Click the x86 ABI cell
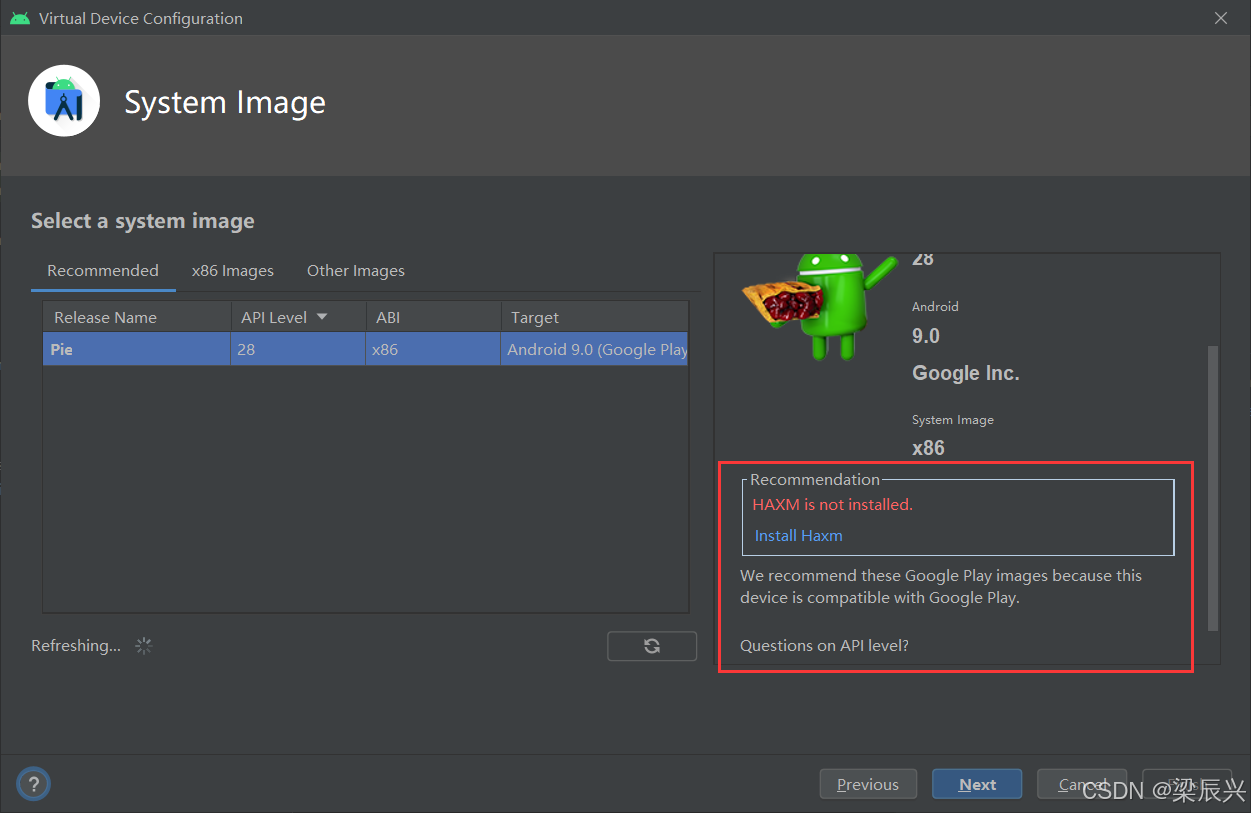The height and width of the screenshot is (813, 1251). [x=433, y=349]
